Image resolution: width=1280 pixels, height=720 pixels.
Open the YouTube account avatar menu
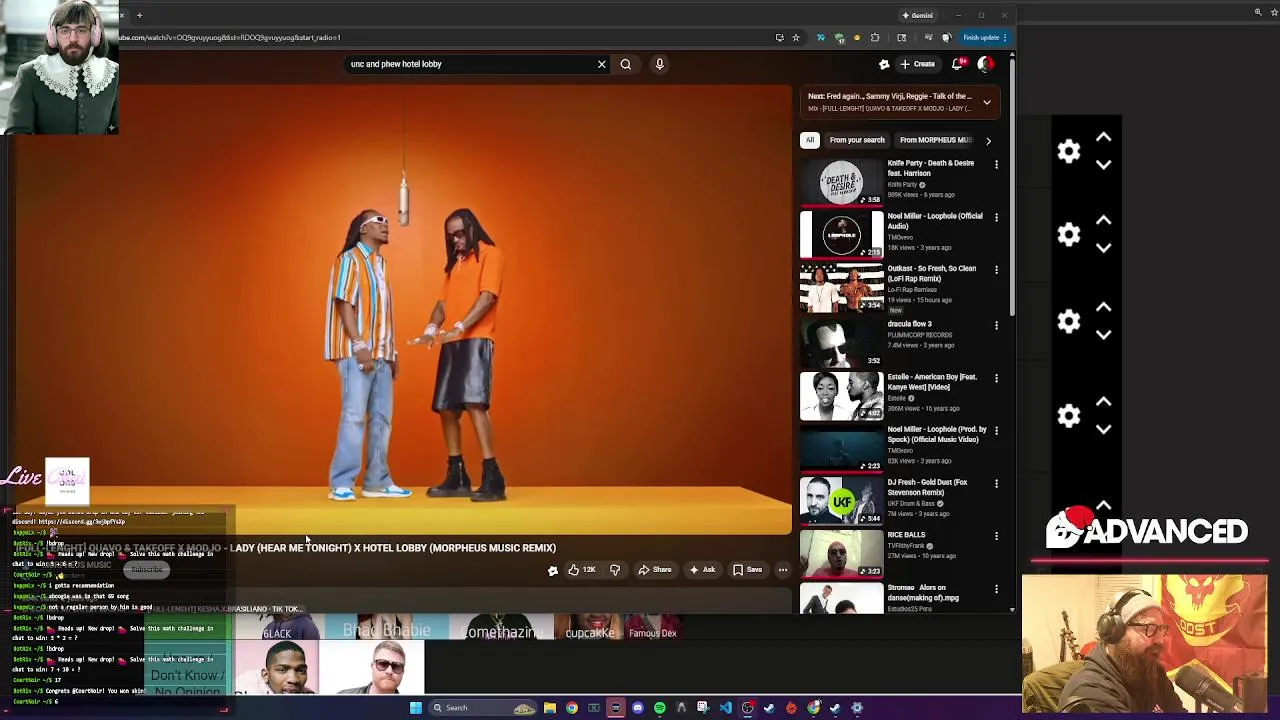985,64
